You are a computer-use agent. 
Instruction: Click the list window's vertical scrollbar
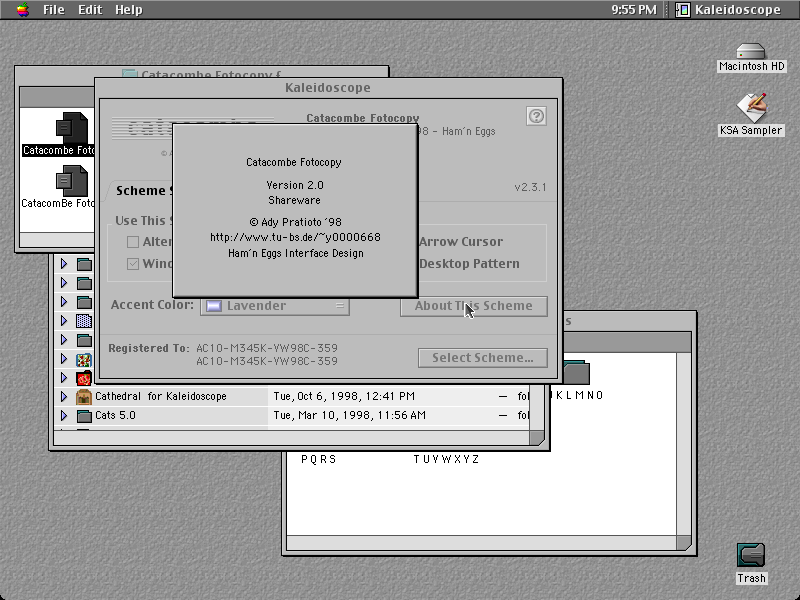point(537,407)
